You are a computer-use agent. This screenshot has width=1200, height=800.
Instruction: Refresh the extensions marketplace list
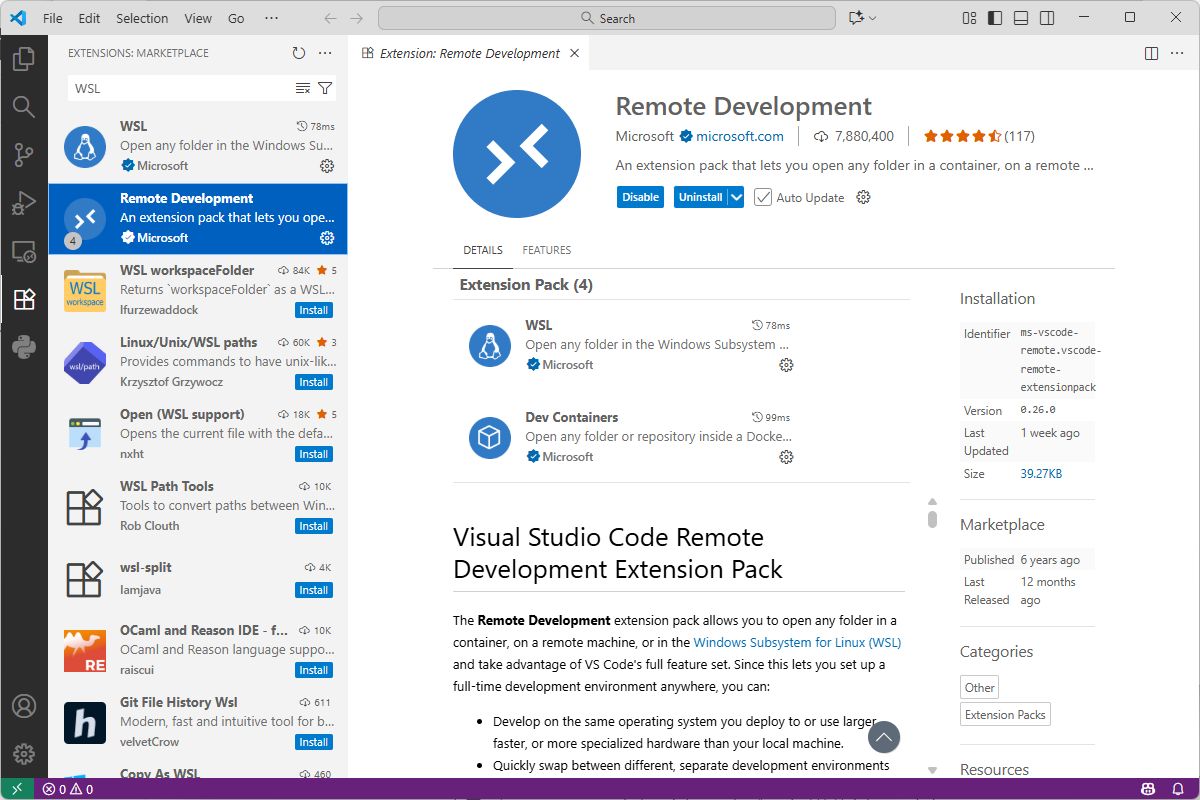click(299, 53)
